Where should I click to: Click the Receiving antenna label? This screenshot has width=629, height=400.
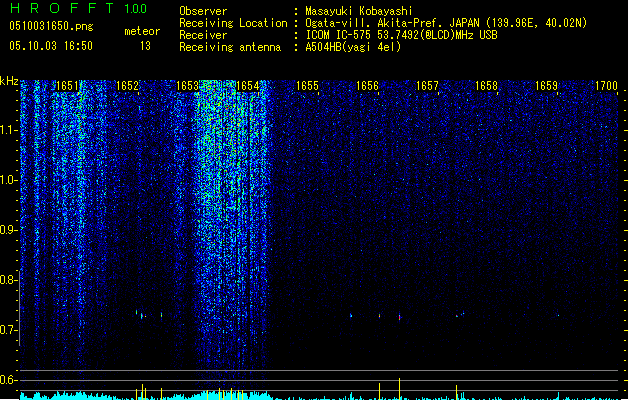pyautogui.click(x=230, y=47)
